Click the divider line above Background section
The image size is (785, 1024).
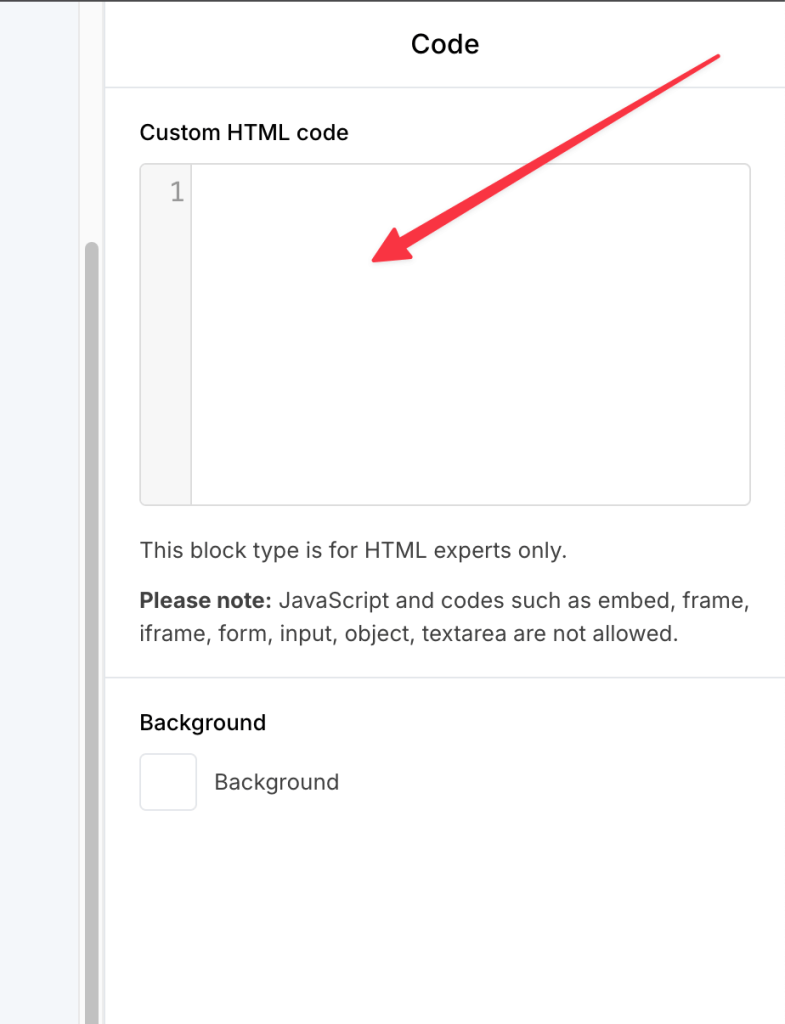444,678
